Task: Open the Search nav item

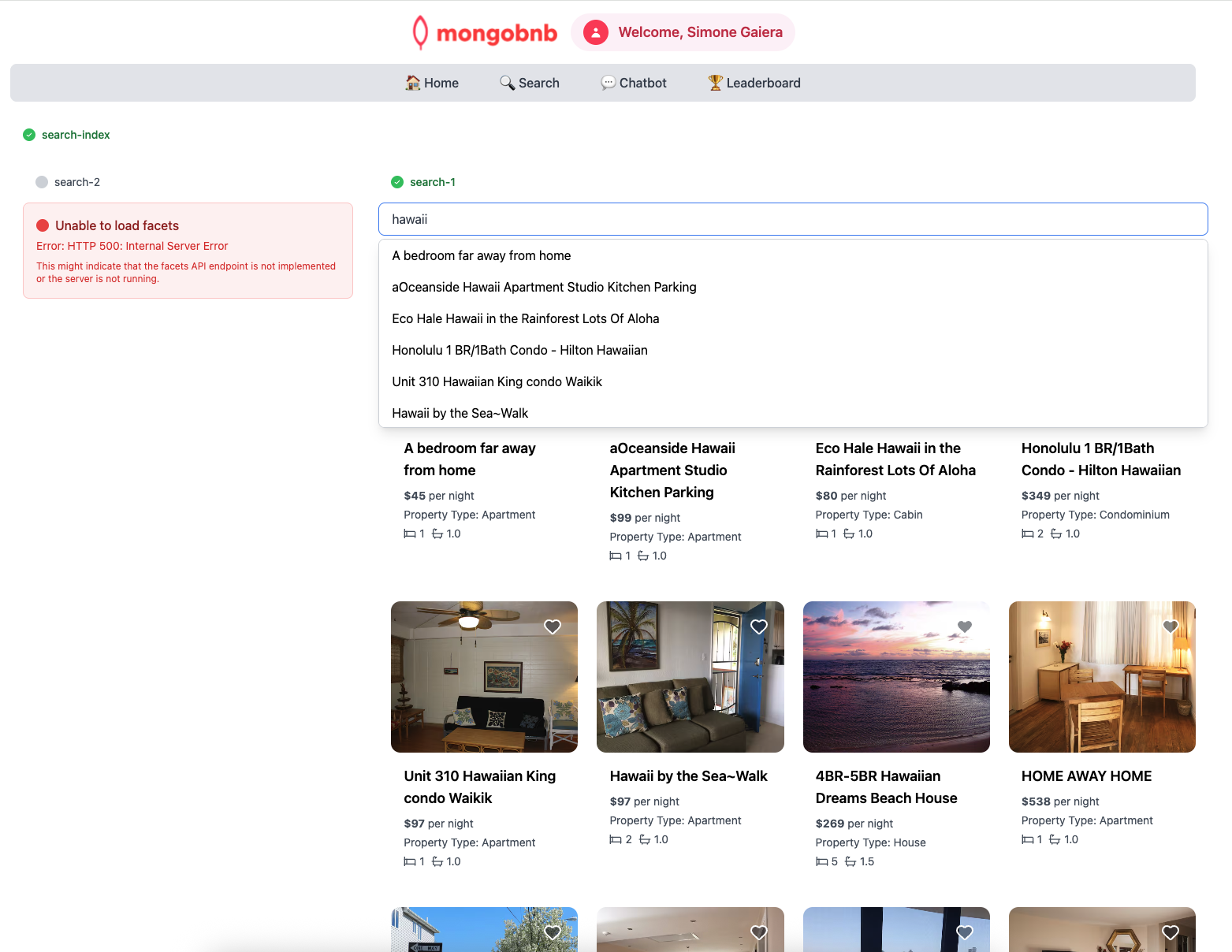Action: 530,83
